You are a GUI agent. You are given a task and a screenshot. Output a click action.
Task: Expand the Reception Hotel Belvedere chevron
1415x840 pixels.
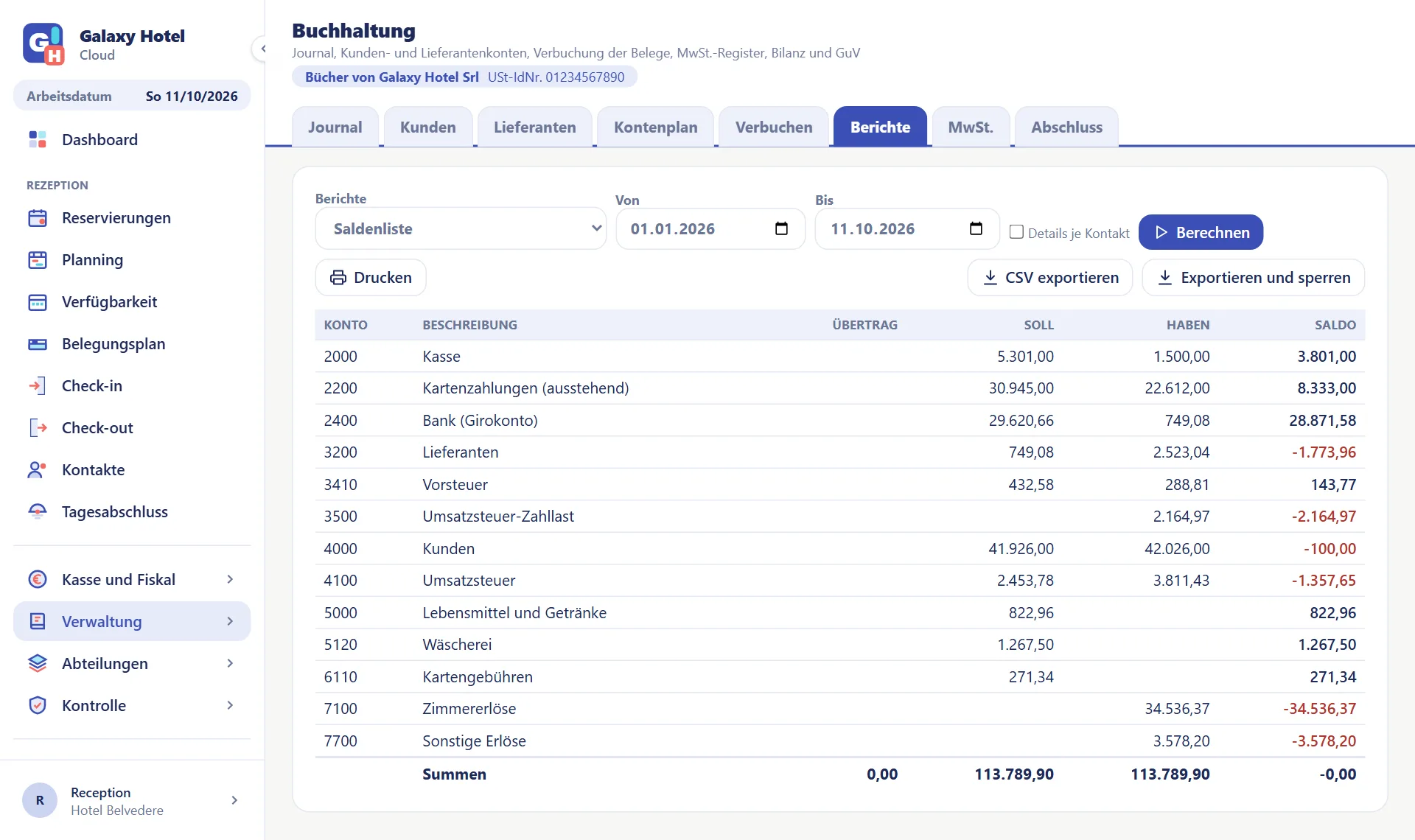(x=234, y=800)
